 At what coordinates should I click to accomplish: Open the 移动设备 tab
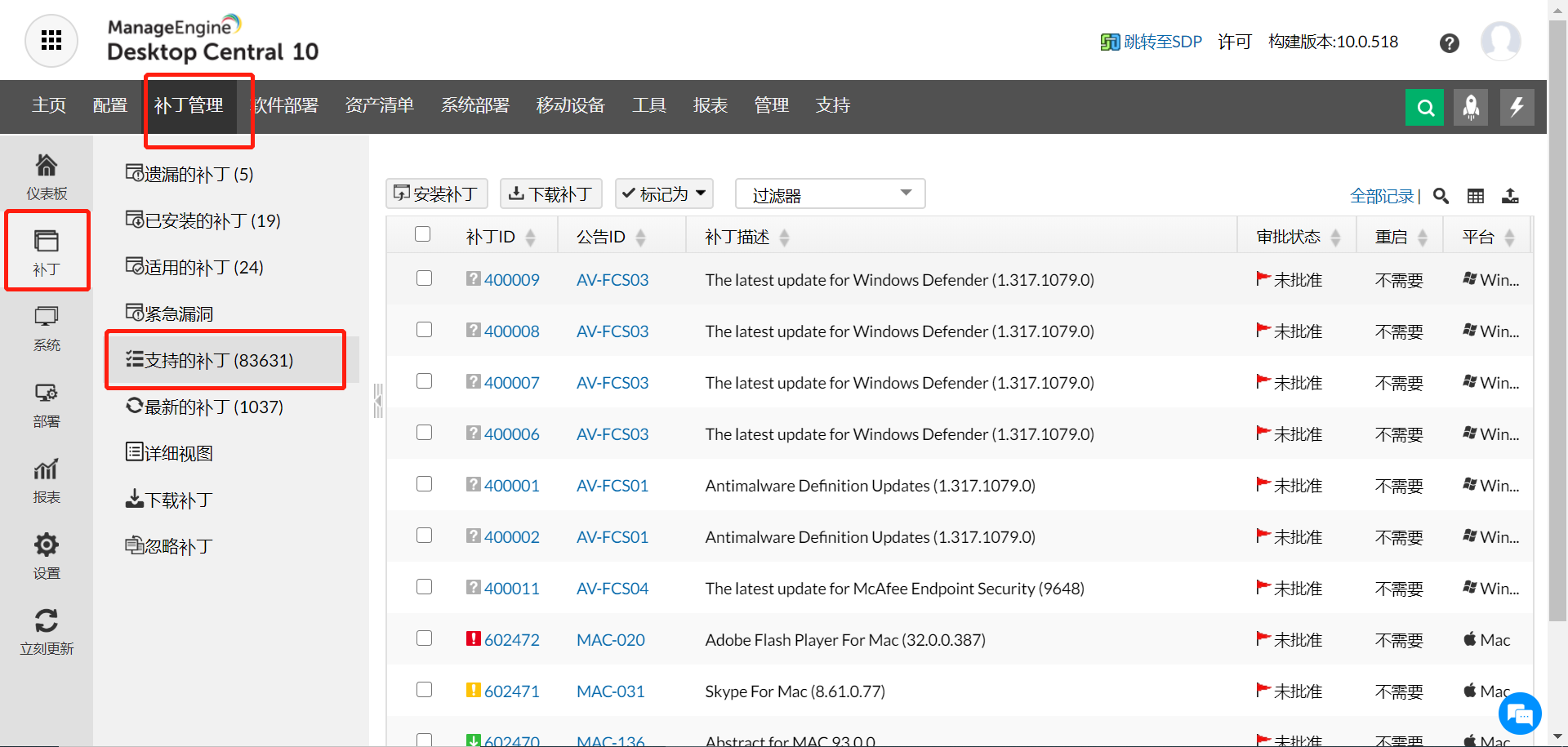(571, 105)
